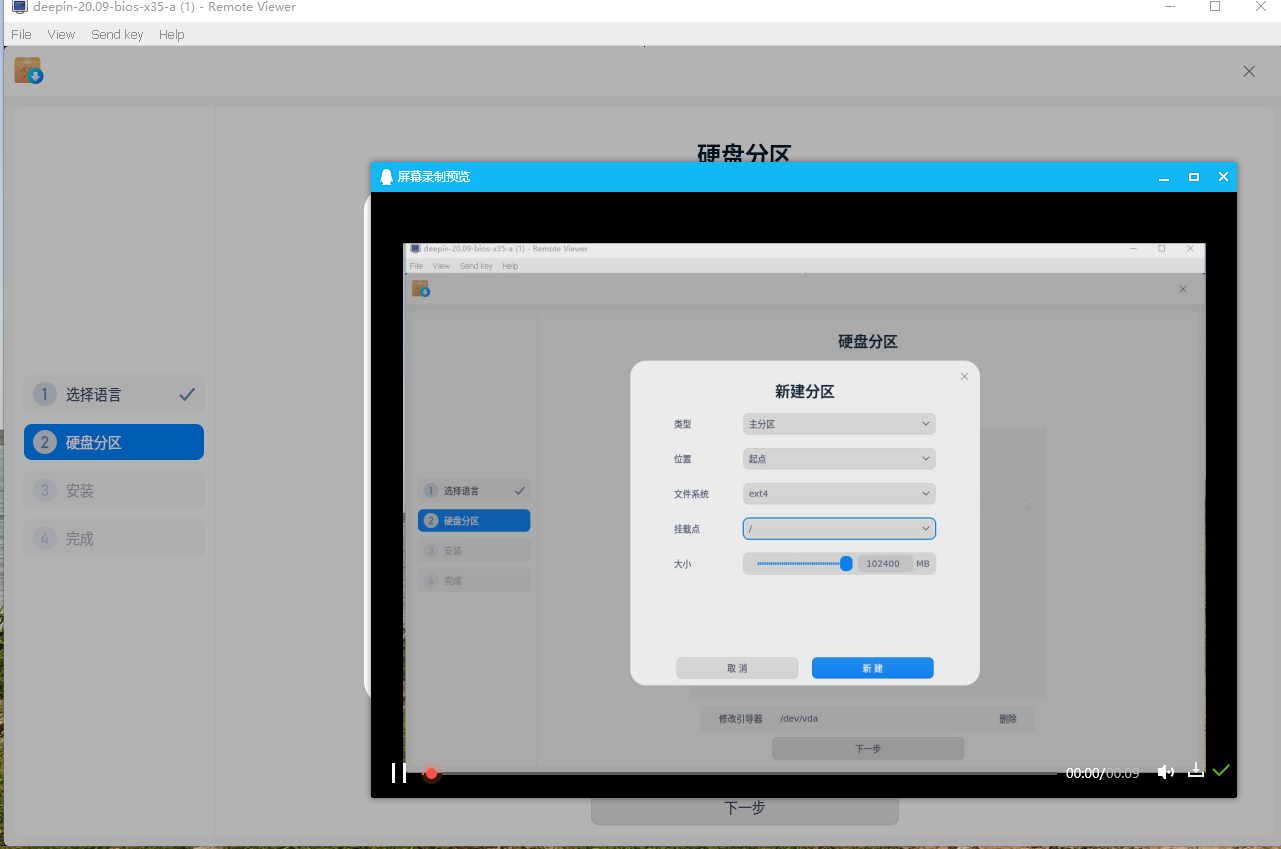
Task: Maximize the 屏幕录制预览 window
Action: pyautogui.click(x=1193, y=177)
